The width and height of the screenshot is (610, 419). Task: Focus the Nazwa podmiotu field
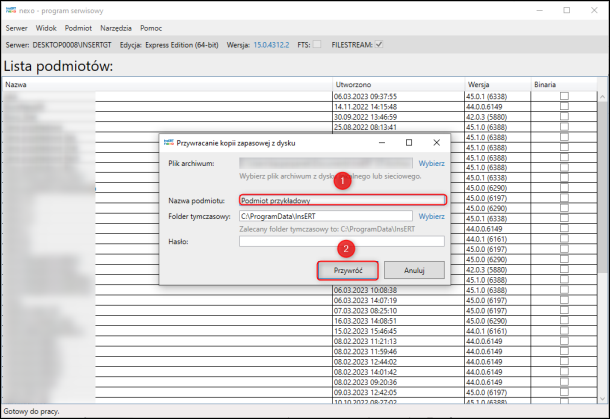[x=342, y=200]
